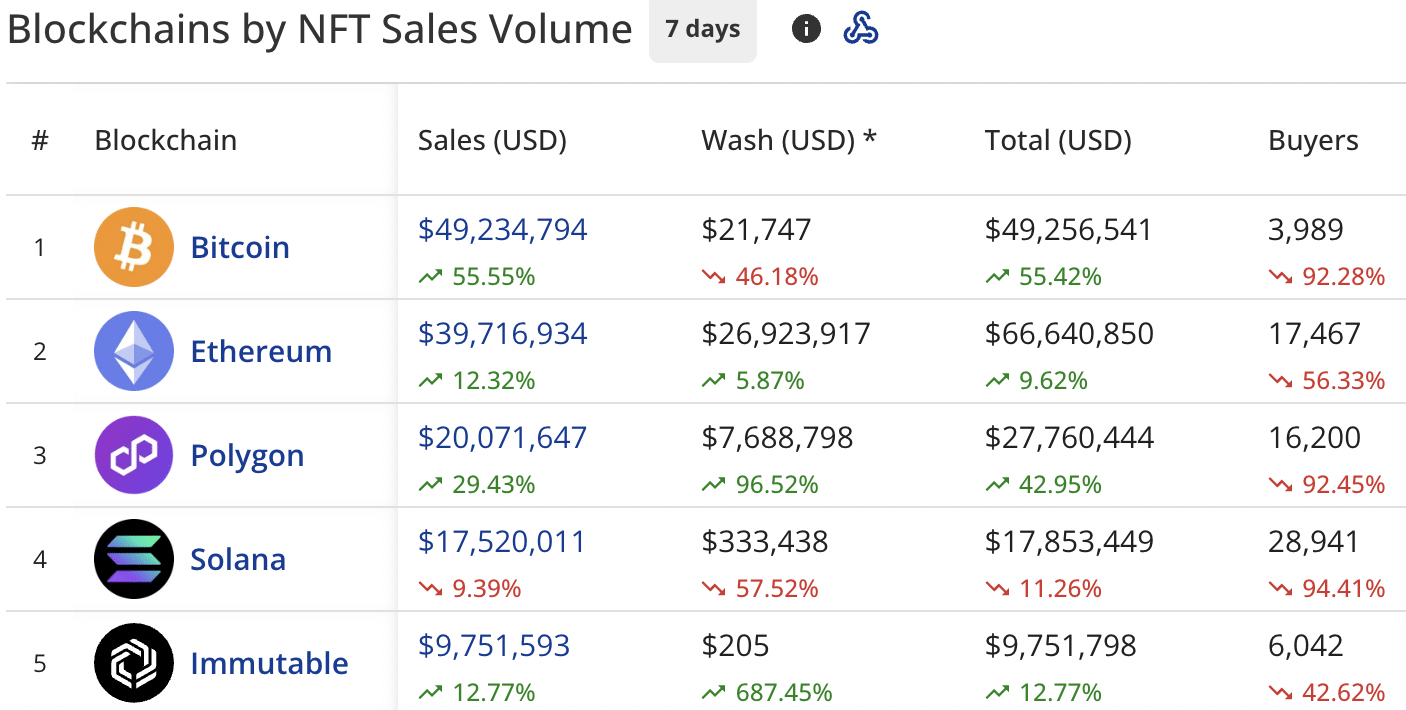The width and height of the screenshot is (1406, 710).
Task: Click Solana buyers count 28,941
Action: click(1314, 542)
